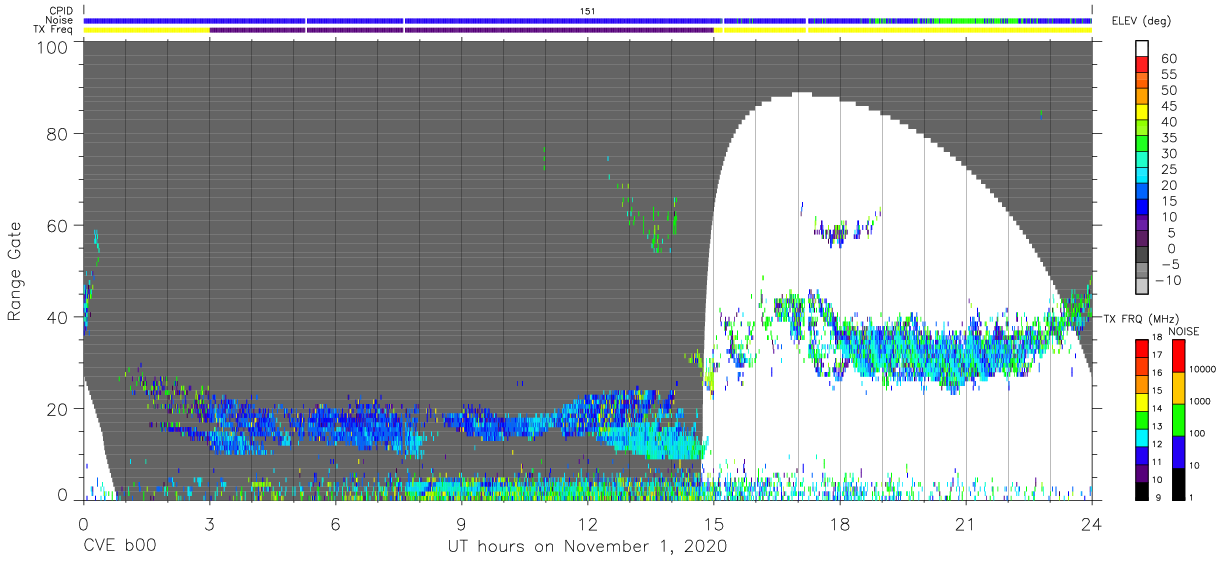
Task: Click the NOISE legend title
Action: tap(1183, 331)
